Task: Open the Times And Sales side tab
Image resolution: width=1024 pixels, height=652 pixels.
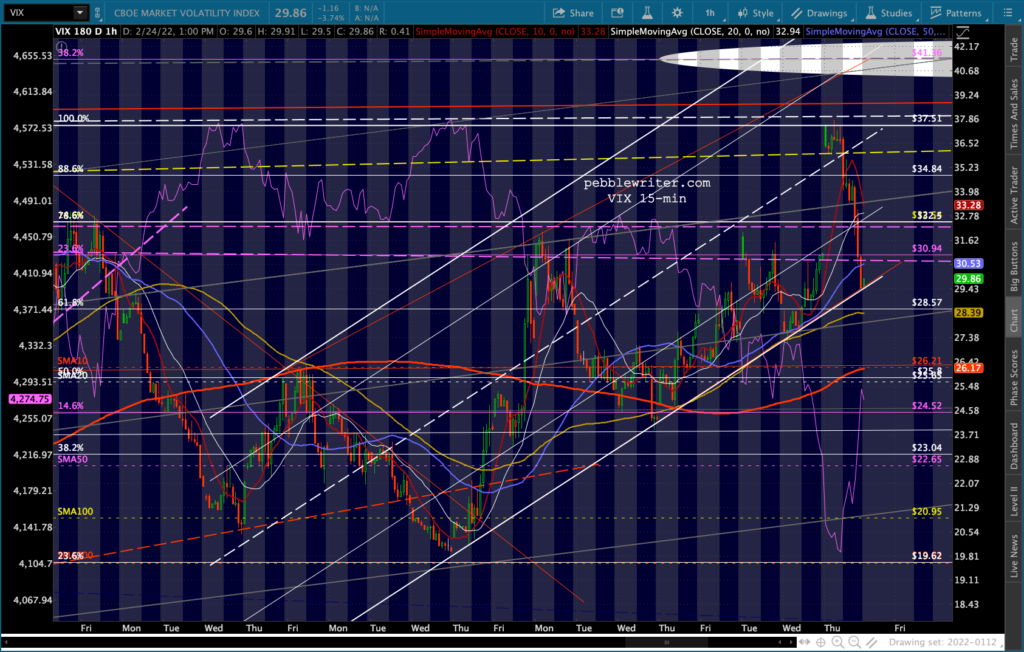Action: click(1013, 118)
